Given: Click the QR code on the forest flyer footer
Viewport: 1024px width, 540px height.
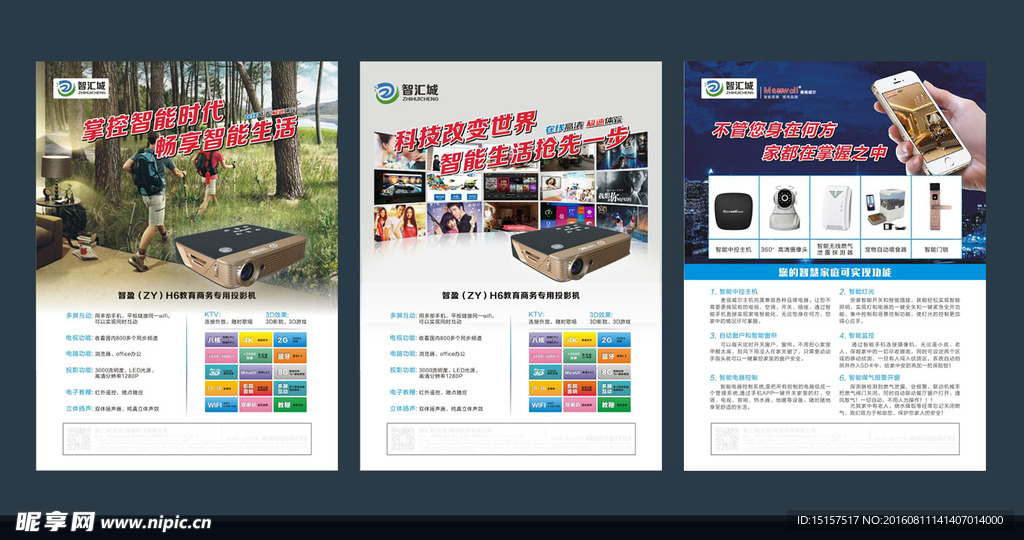Looking at the screenshot, I should pyautogui.click(x=78, y=439).
